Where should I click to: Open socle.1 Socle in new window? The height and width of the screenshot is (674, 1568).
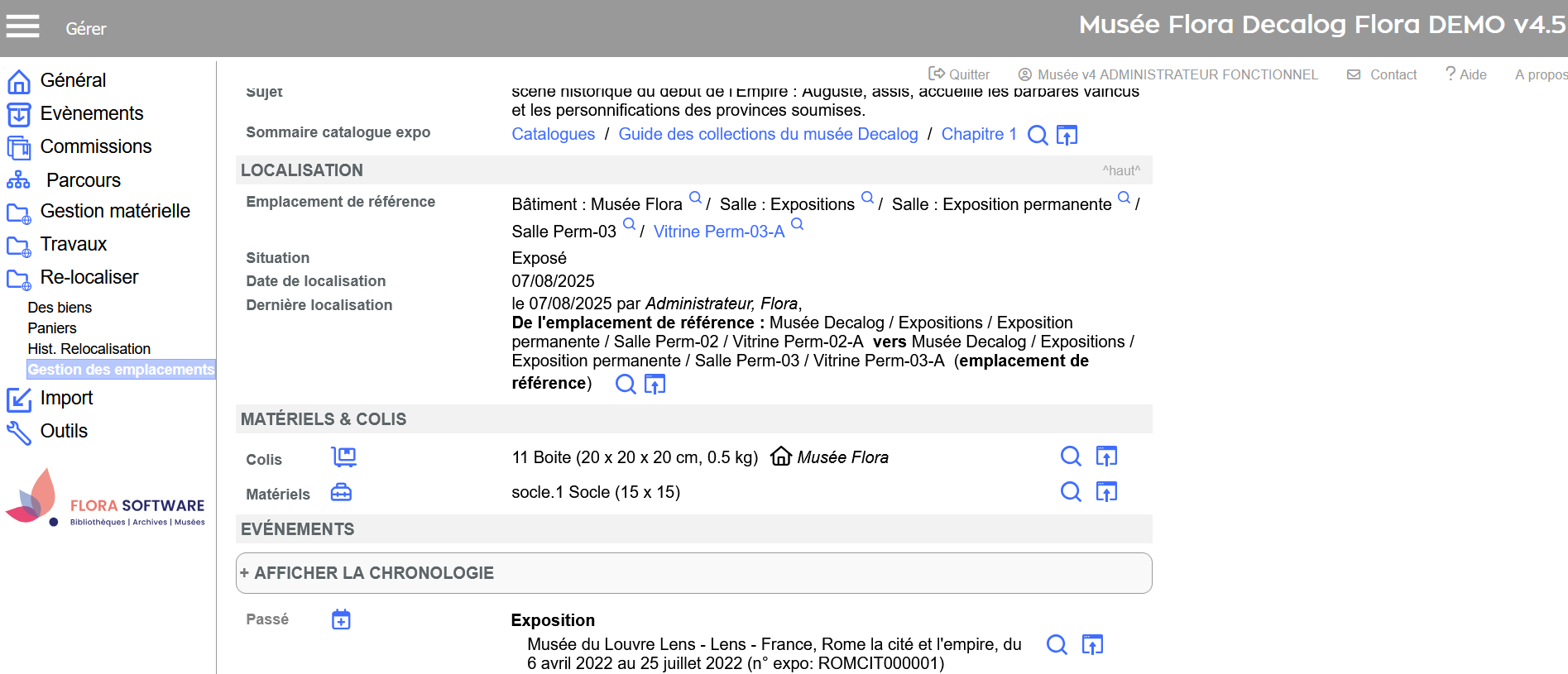click(x=1106, y=492)
